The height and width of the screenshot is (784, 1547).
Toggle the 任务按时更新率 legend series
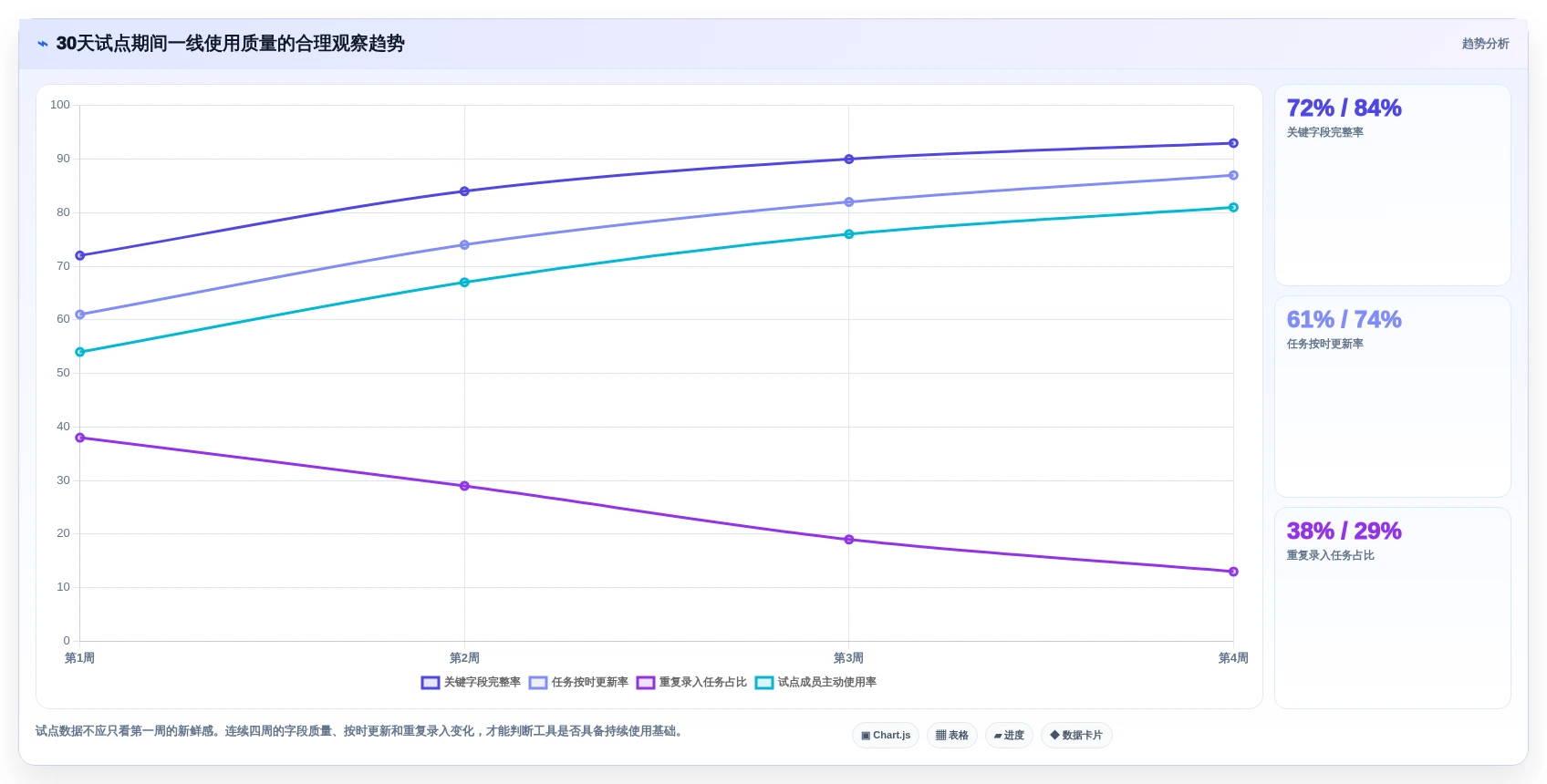pyautogui.click(x=578, y=682)
